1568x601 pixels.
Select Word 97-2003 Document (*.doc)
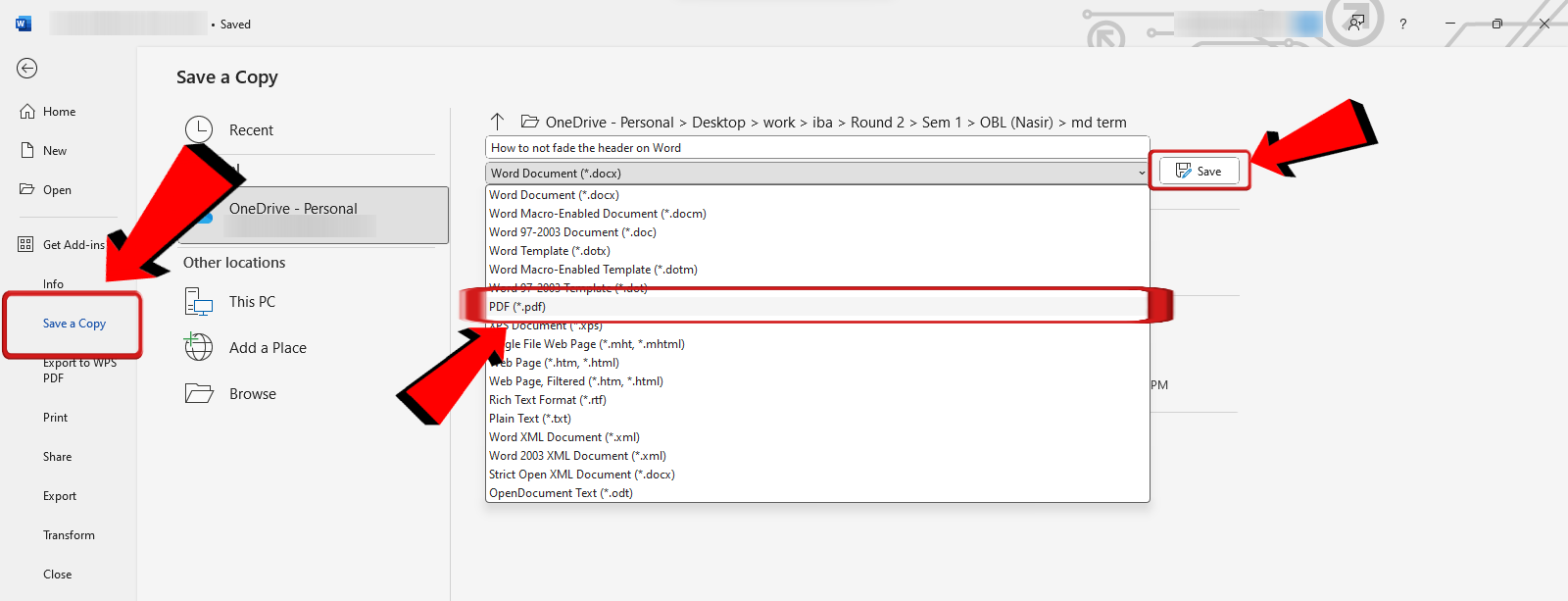(x=817, y=232)
